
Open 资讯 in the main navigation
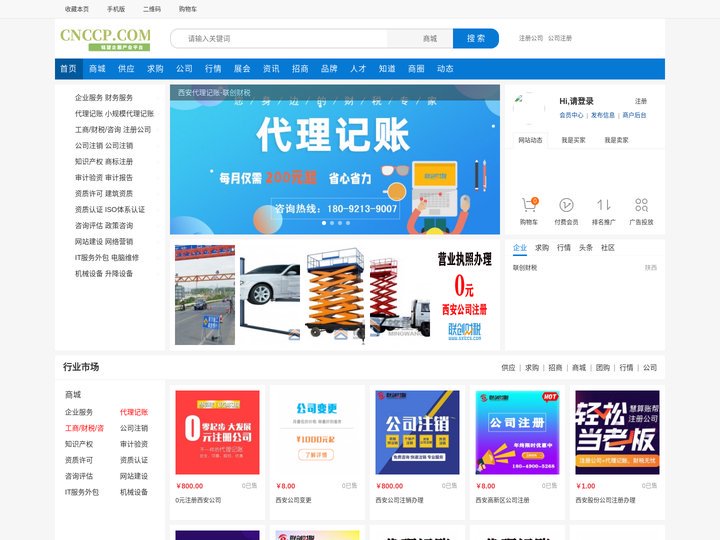[271, 69]
